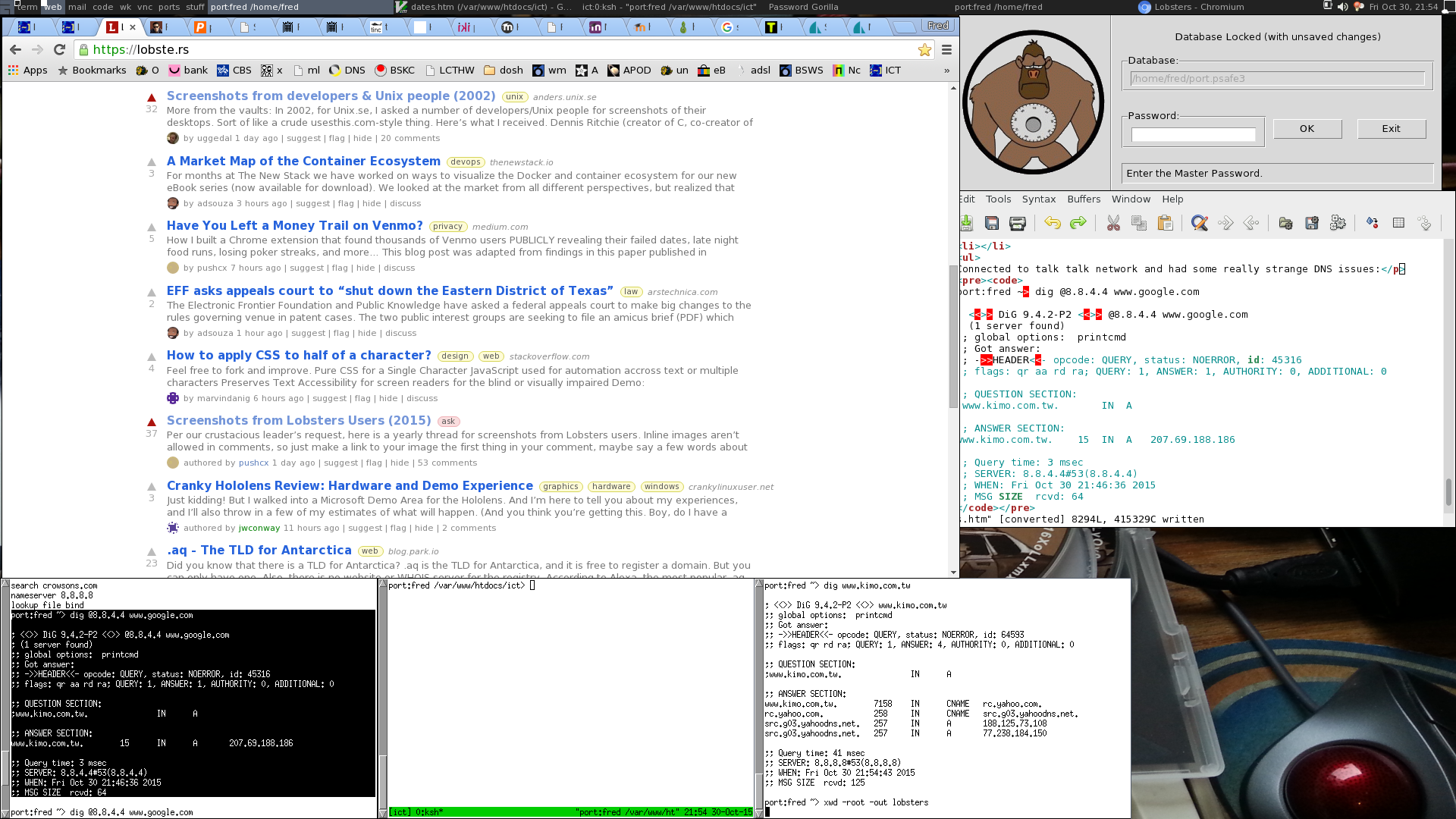This screenshot has width=1456, height=819.
Task: Click the master Password input field
Action: (1193, 134)
